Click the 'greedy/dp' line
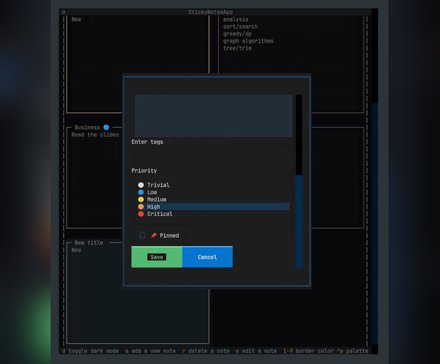 [x=237, y=34]
